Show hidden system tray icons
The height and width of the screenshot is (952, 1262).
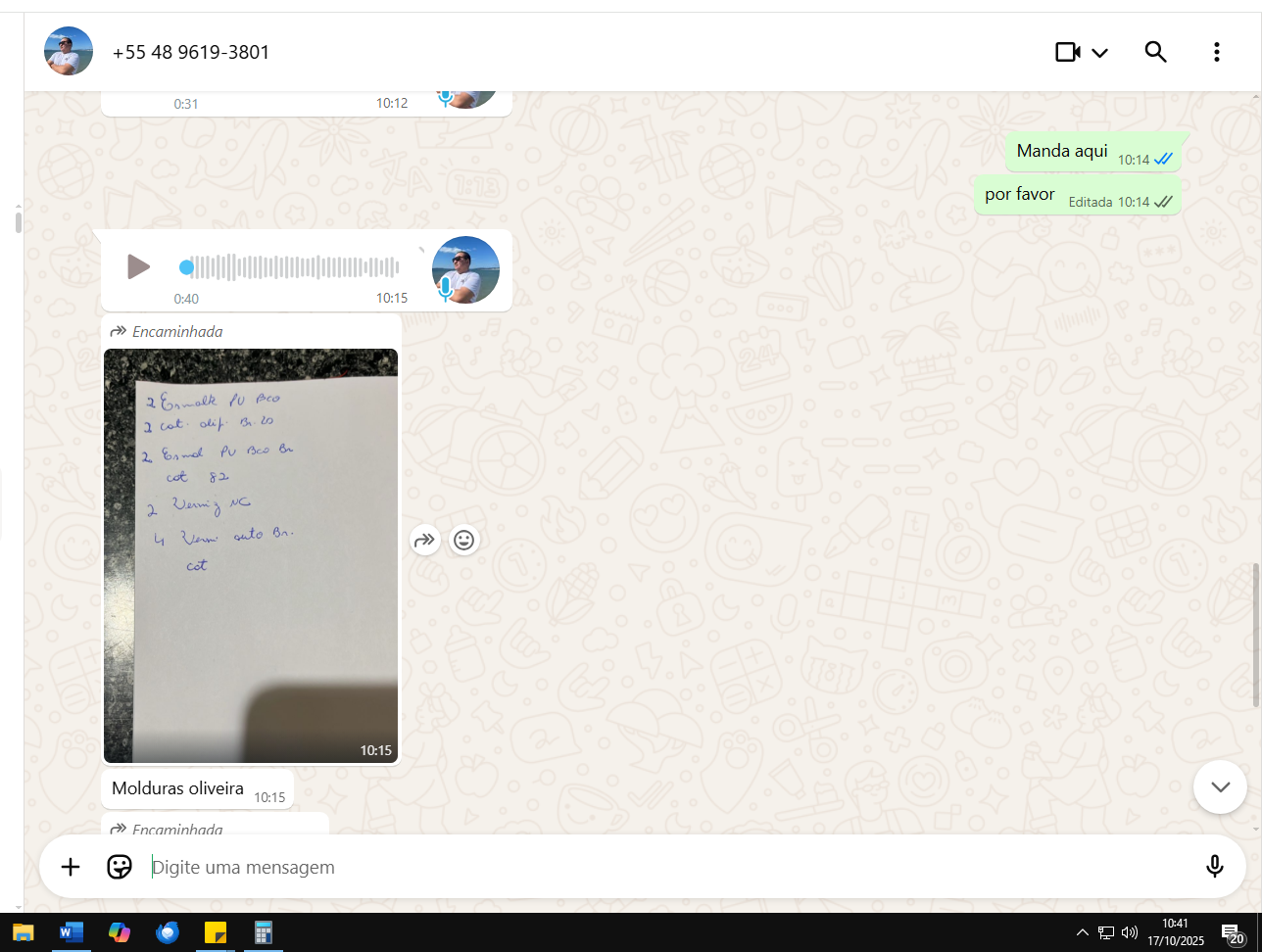click(1082, 932)
